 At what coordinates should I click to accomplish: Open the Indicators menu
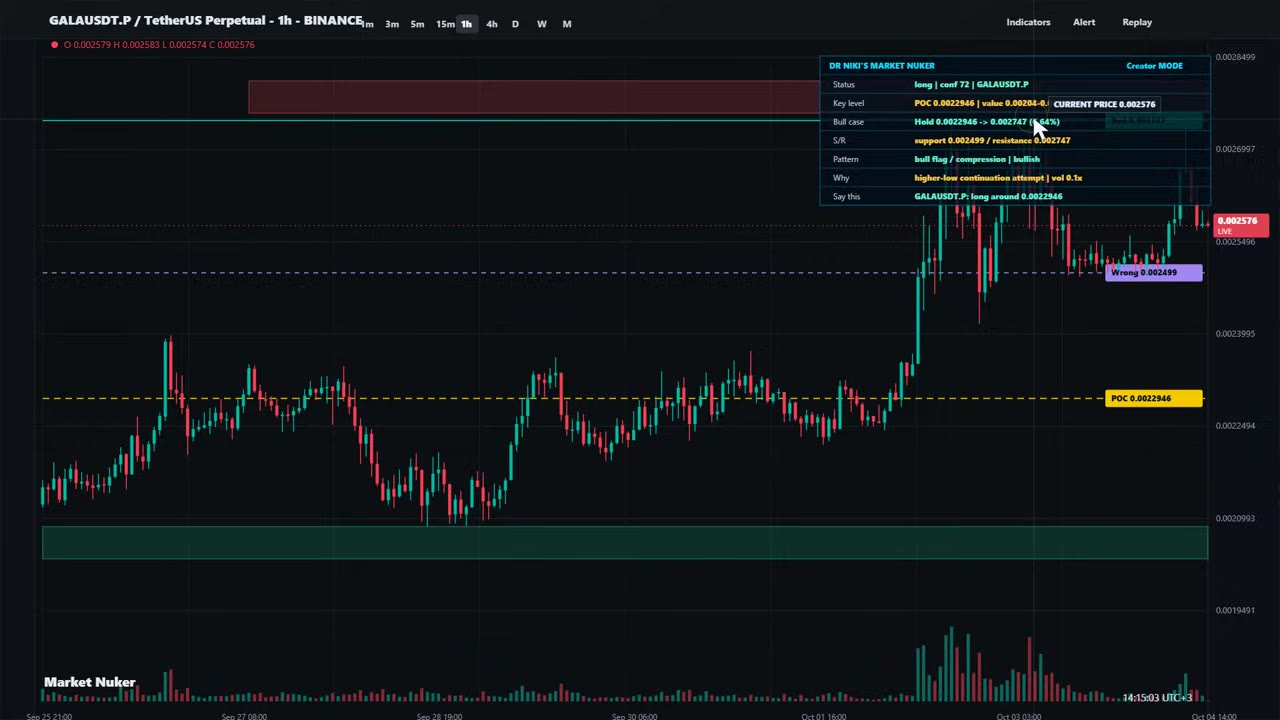(x=1028, y=22)
